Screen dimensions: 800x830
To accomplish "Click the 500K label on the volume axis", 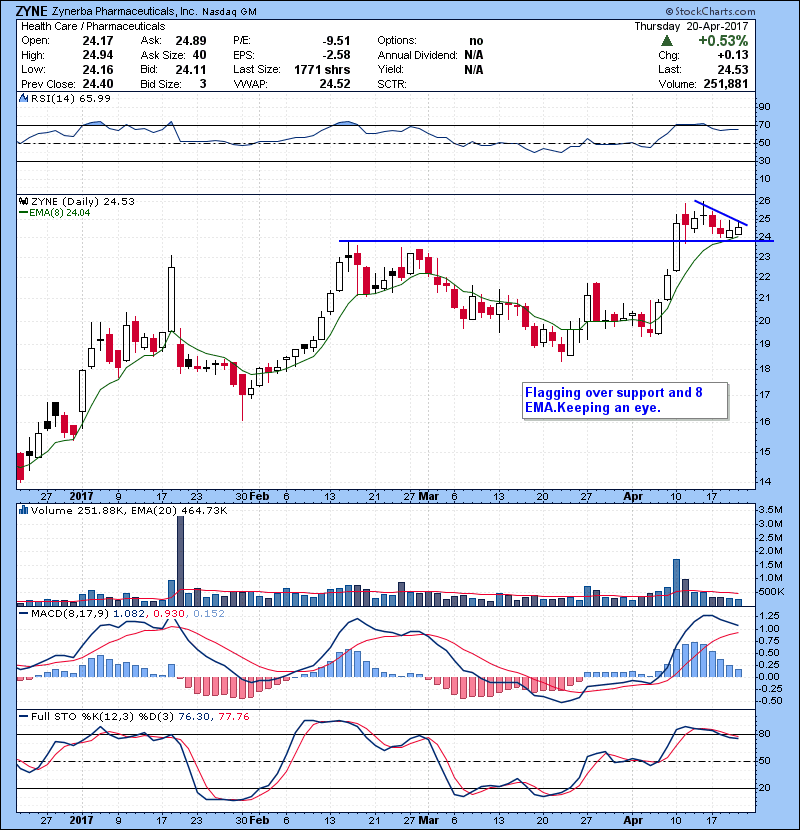I will pyautogui.click(x=771, y=591).
